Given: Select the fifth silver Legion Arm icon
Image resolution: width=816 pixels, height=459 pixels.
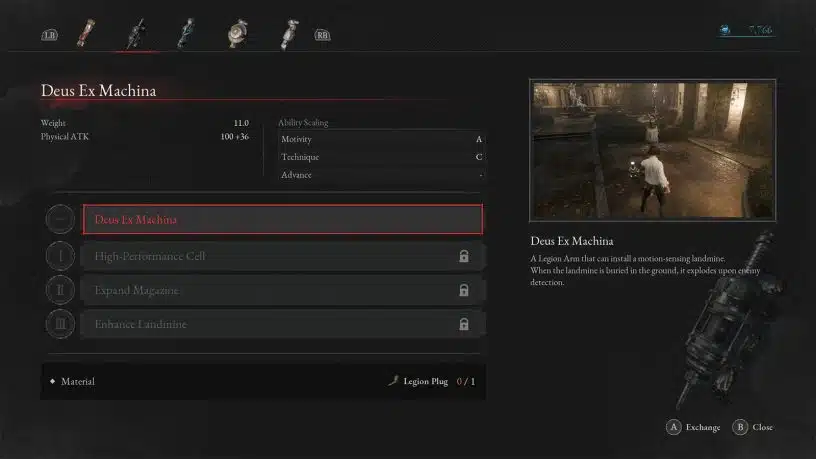Looking at the screenshot, I should tap(289, 34).
